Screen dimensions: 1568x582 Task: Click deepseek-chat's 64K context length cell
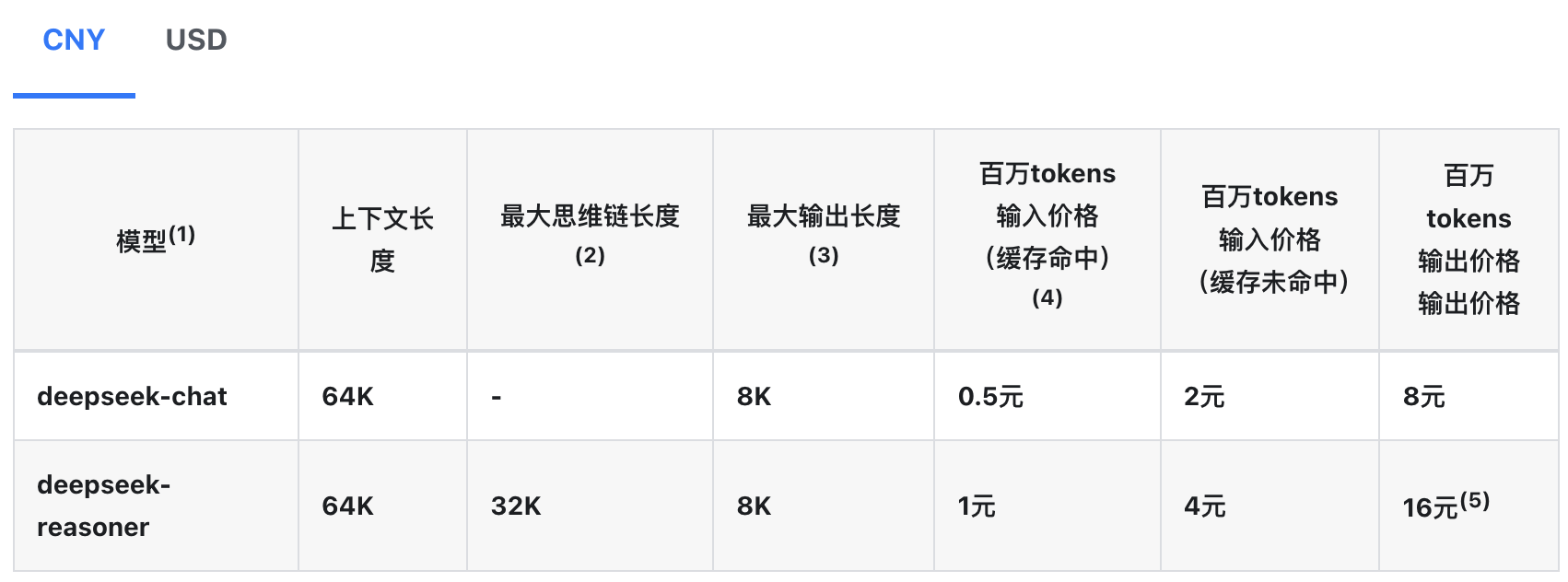click(x=347, y=397)
